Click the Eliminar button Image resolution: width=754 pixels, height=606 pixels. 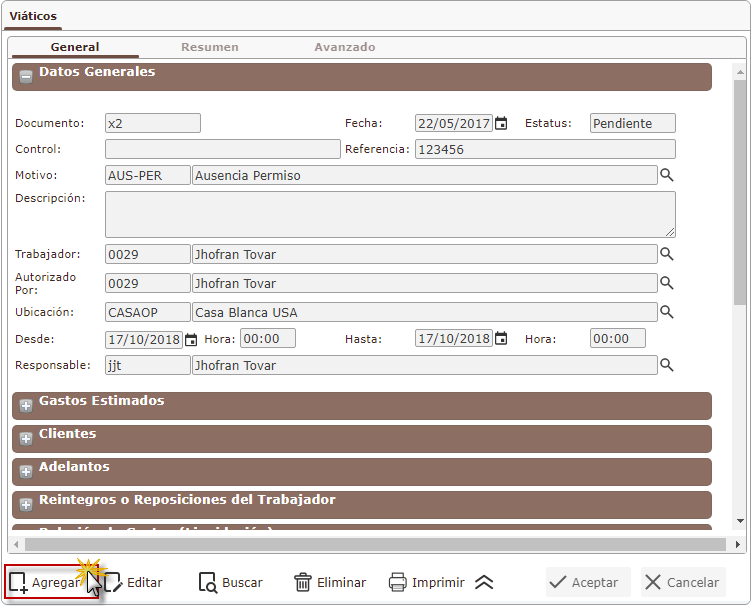click(x=330, y=582)
